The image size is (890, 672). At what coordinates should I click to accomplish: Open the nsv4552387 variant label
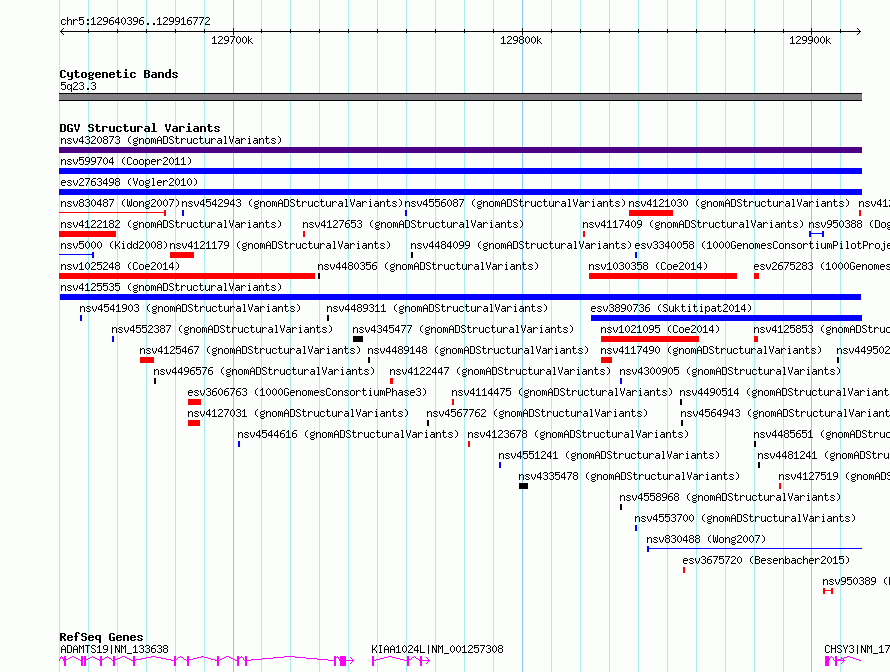click(x=222, y=329)
